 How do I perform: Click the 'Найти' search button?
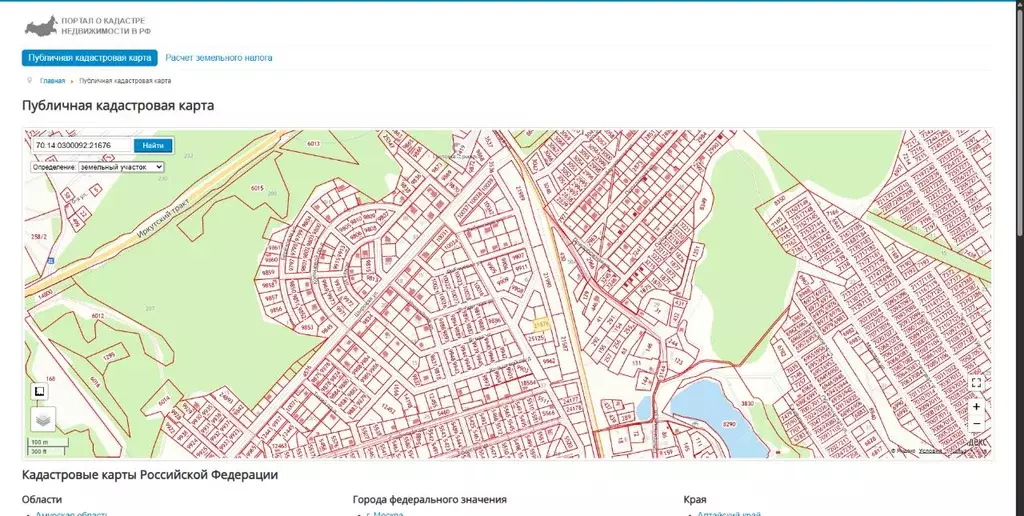pyautogui.click(x=153, y=145)
